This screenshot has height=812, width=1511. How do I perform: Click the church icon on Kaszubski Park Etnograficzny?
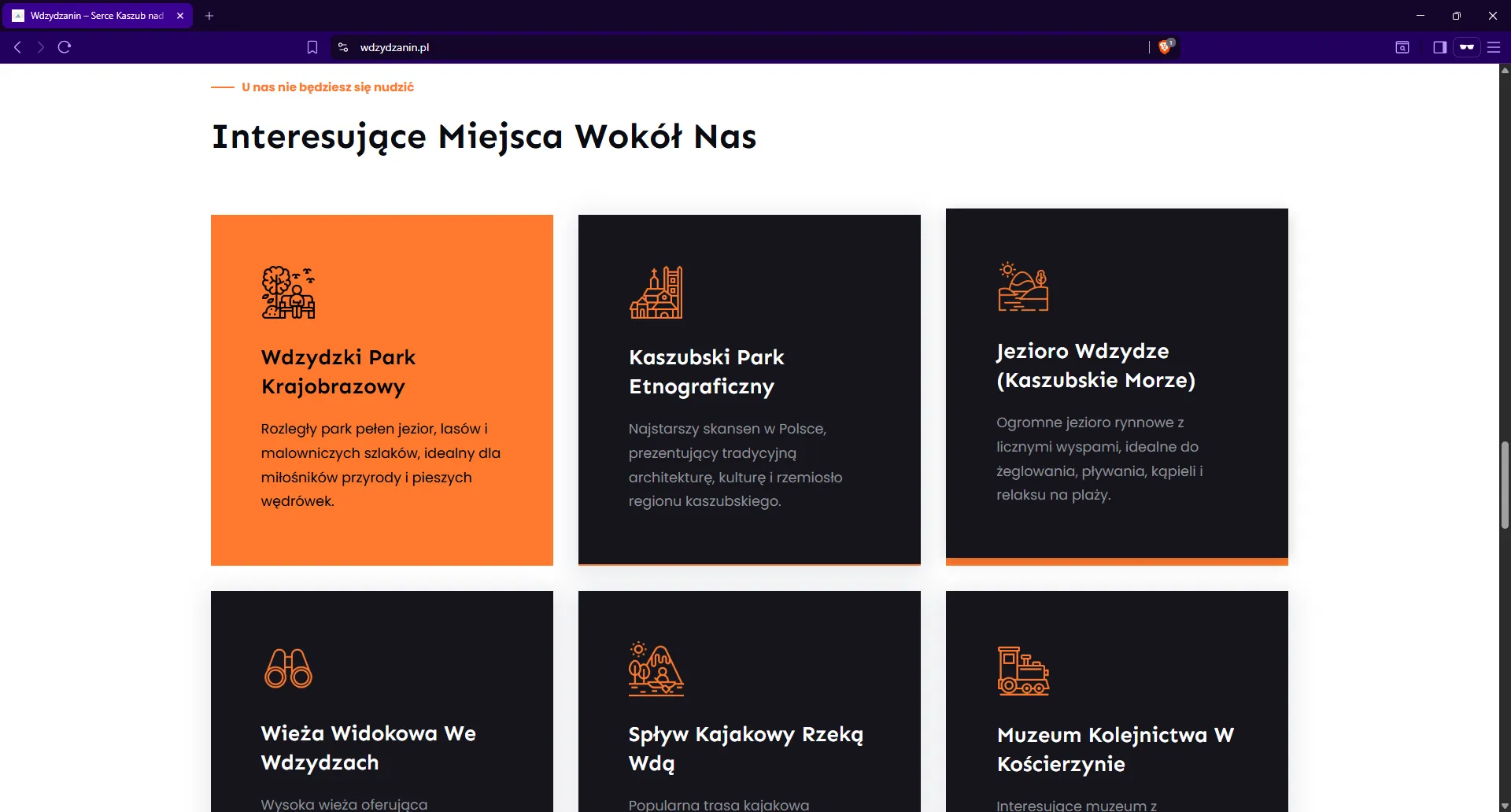click(x=658, y=292)
